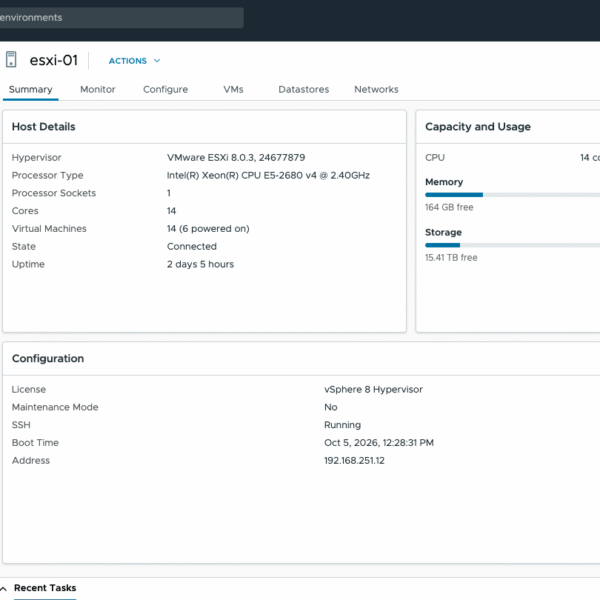Click the Memory usage bar
The width and height of the screenshot is (600, 600).
click(x=512, y=195)
